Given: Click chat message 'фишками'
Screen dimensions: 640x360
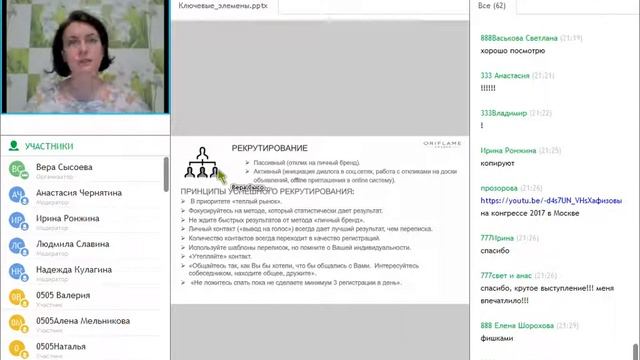Looking at the screenshot, I should point(497,338).
